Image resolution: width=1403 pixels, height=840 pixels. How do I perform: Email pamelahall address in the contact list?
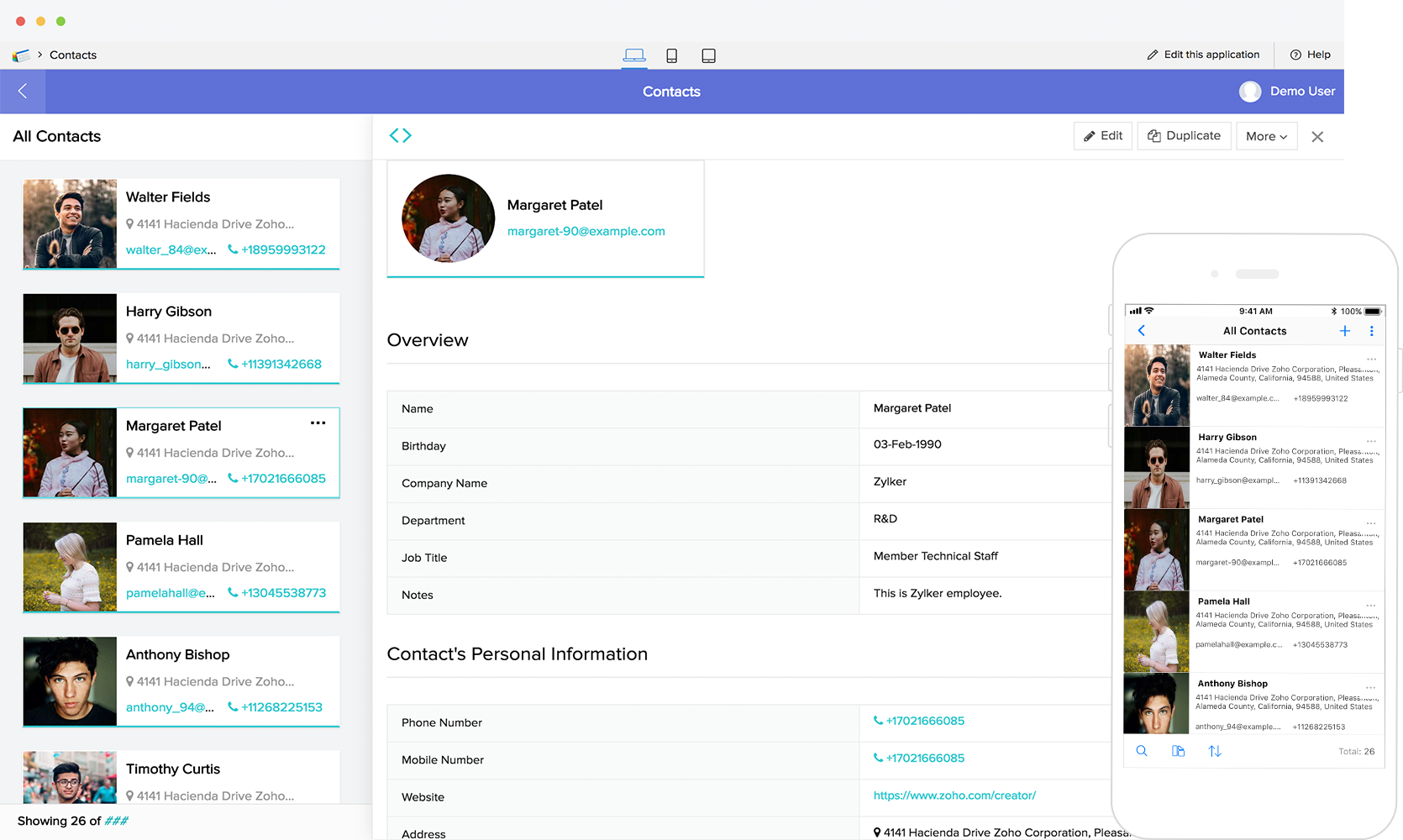tap(171, 592)
